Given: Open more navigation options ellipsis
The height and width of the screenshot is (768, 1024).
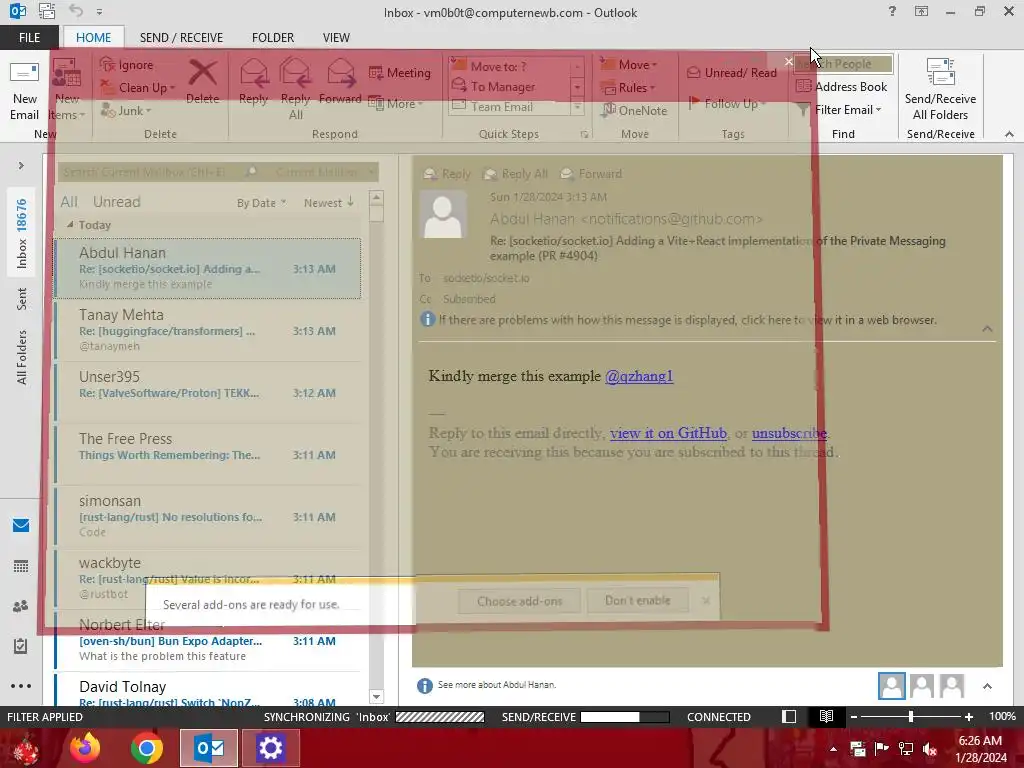Looking at the screenshot, I should click(21, 686).
